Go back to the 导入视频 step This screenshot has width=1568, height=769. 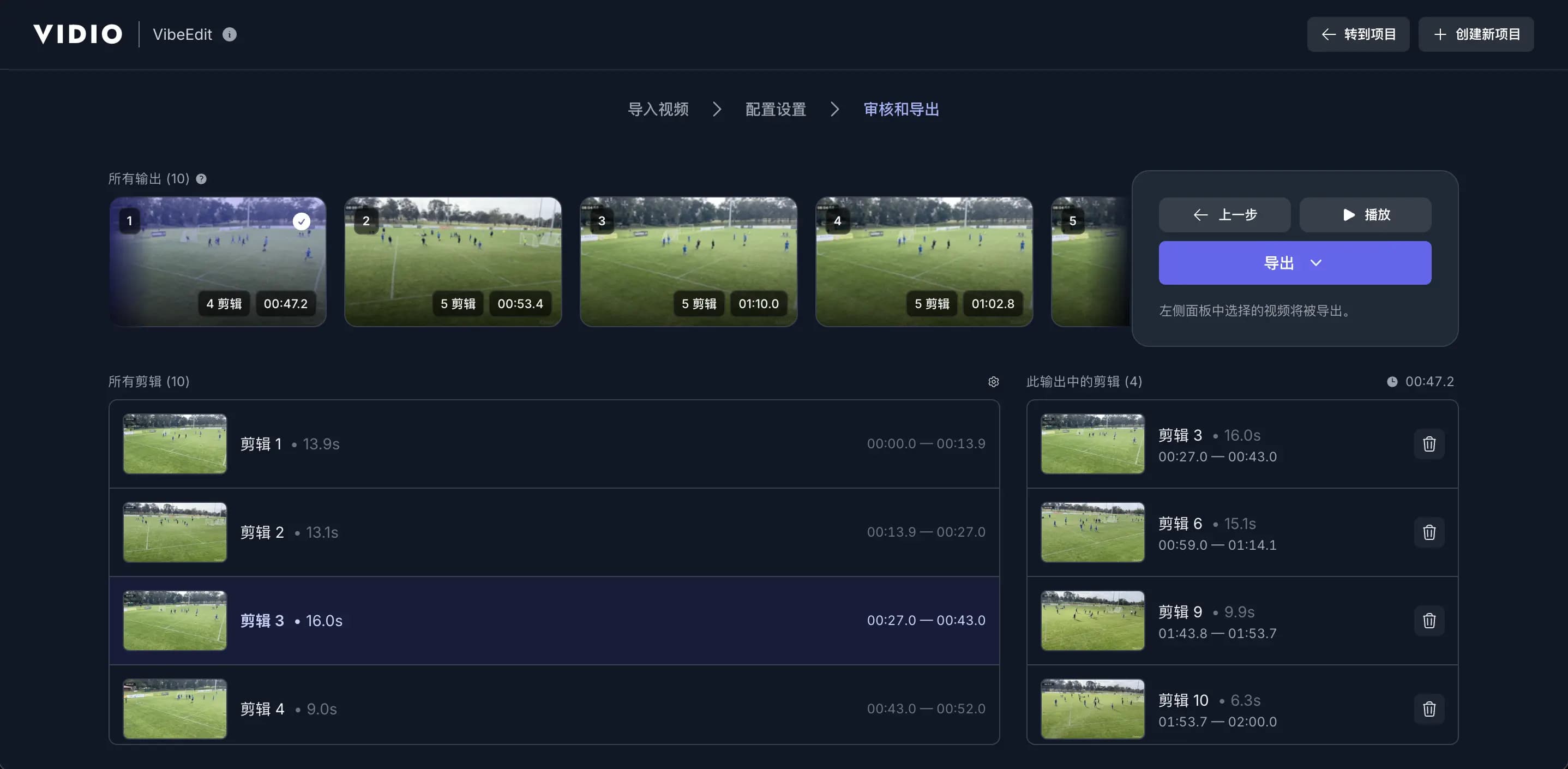(658, 109)
